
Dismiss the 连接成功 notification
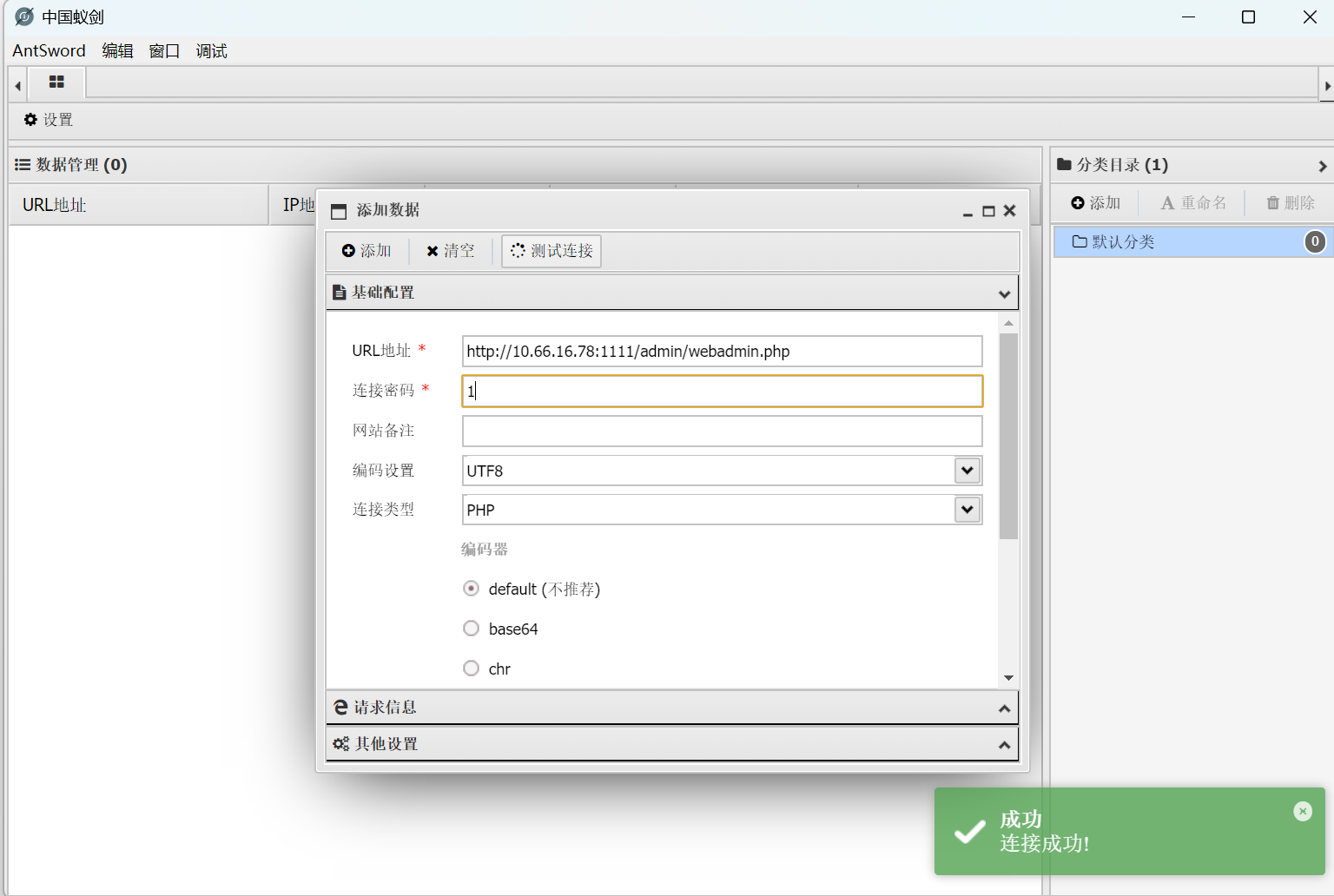1303,811
